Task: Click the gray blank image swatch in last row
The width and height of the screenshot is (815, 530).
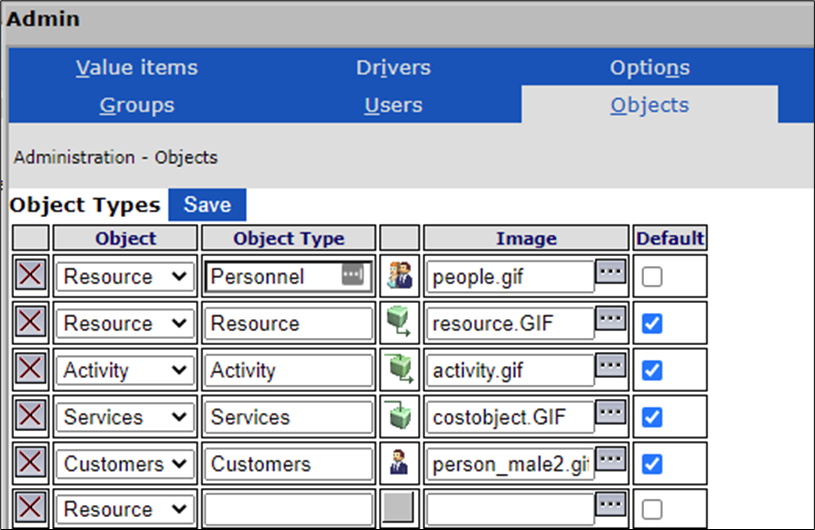Action: (400, 509)
